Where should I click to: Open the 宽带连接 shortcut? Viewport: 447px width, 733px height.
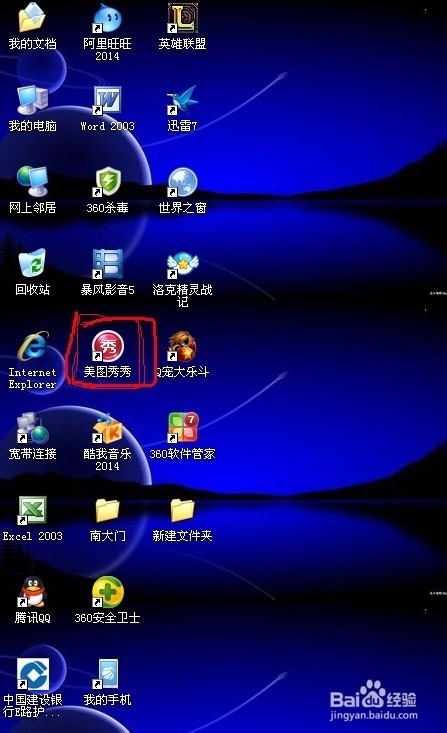tap(32, 428)
